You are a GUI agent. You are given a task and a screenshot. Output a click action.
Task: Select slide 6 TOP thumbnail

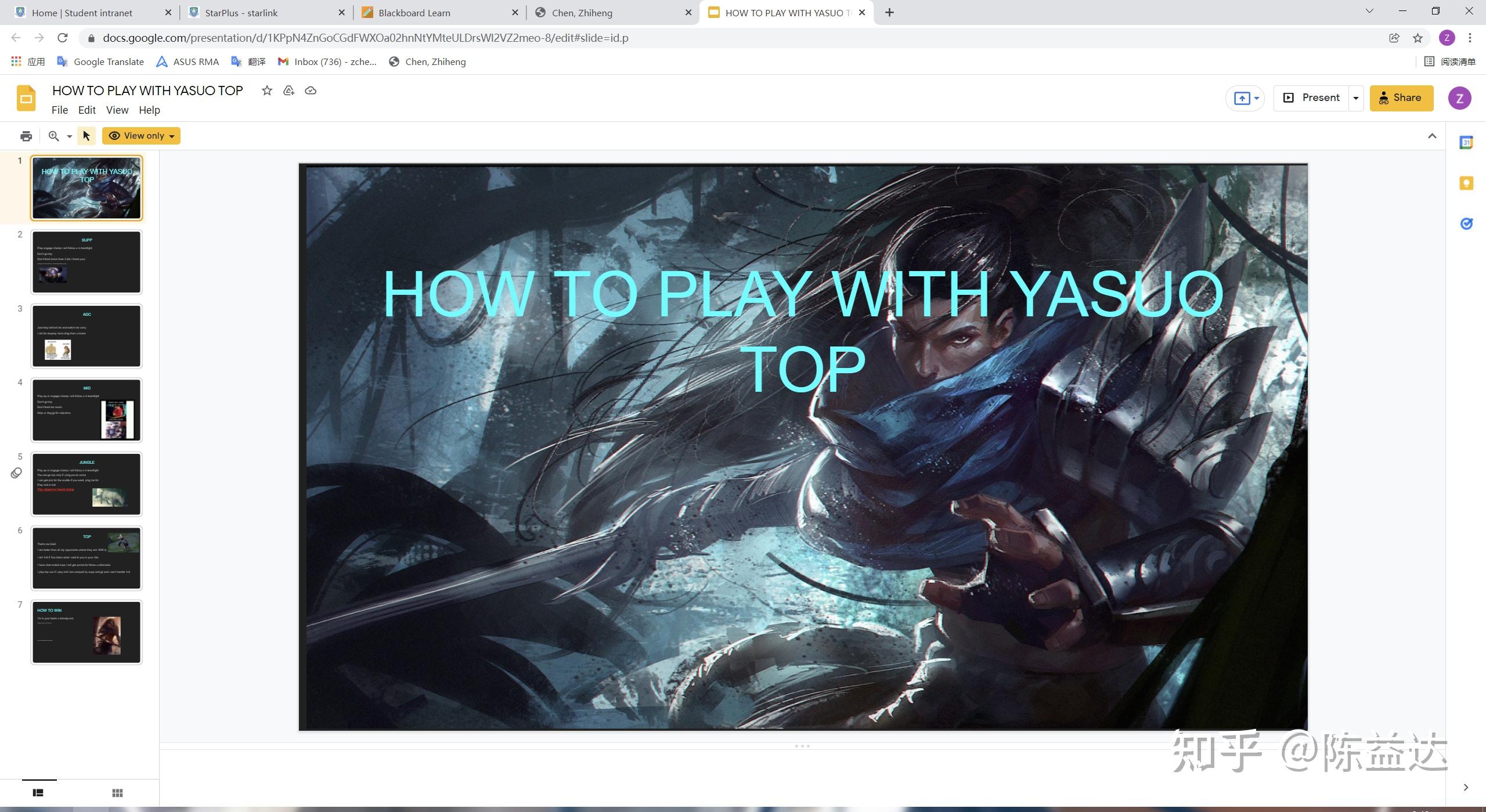tap(86, 558)
